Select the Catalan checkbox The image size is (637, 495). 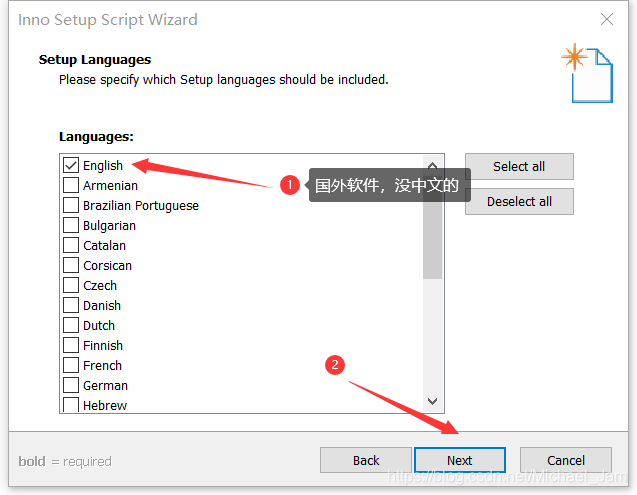click(x=71, y=245)
